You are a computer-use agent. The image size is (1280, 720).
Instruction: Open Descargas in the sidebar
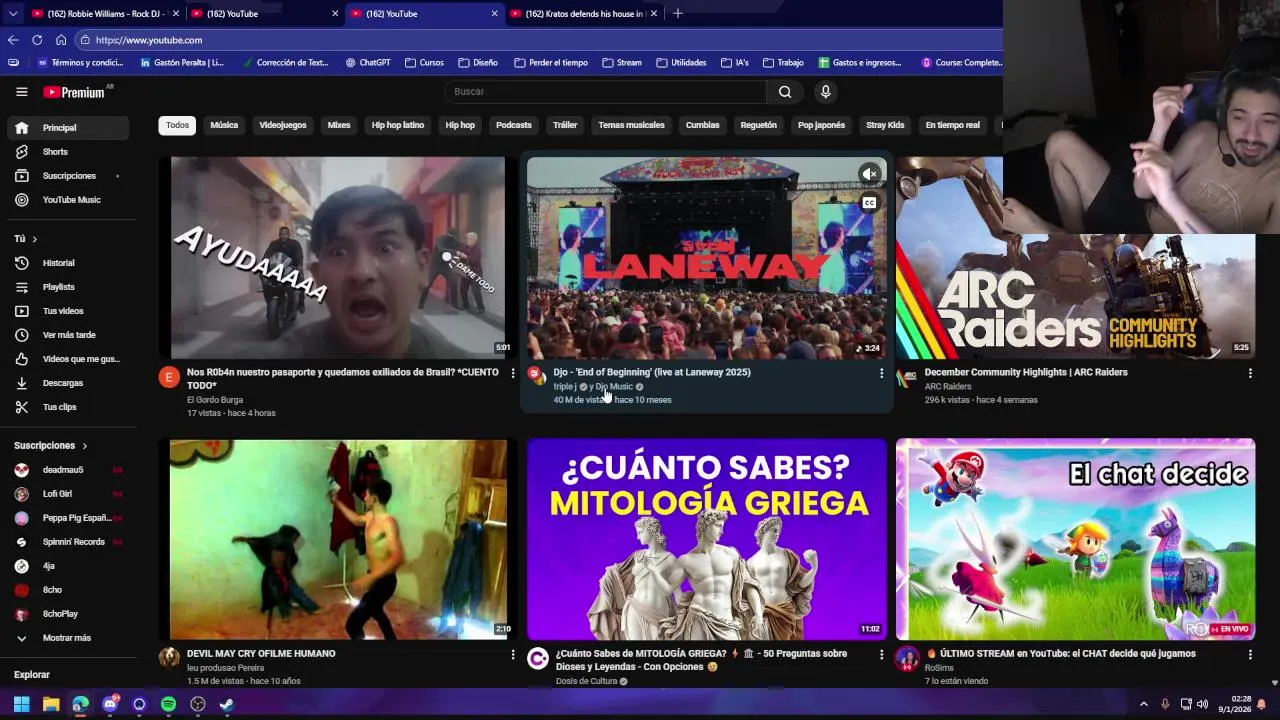69,383
